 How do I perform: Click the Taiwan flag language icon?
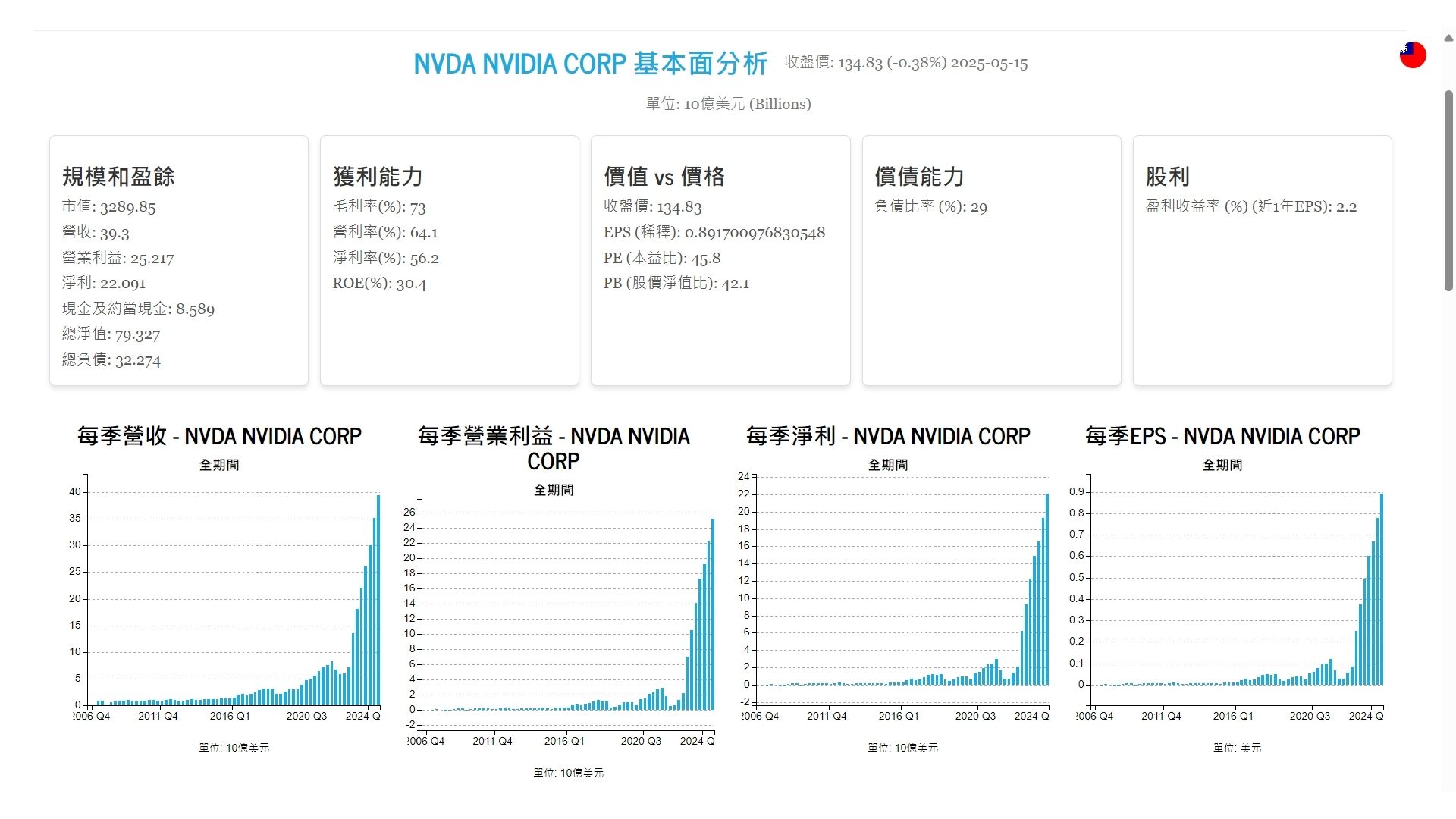tap(1412, 55)
